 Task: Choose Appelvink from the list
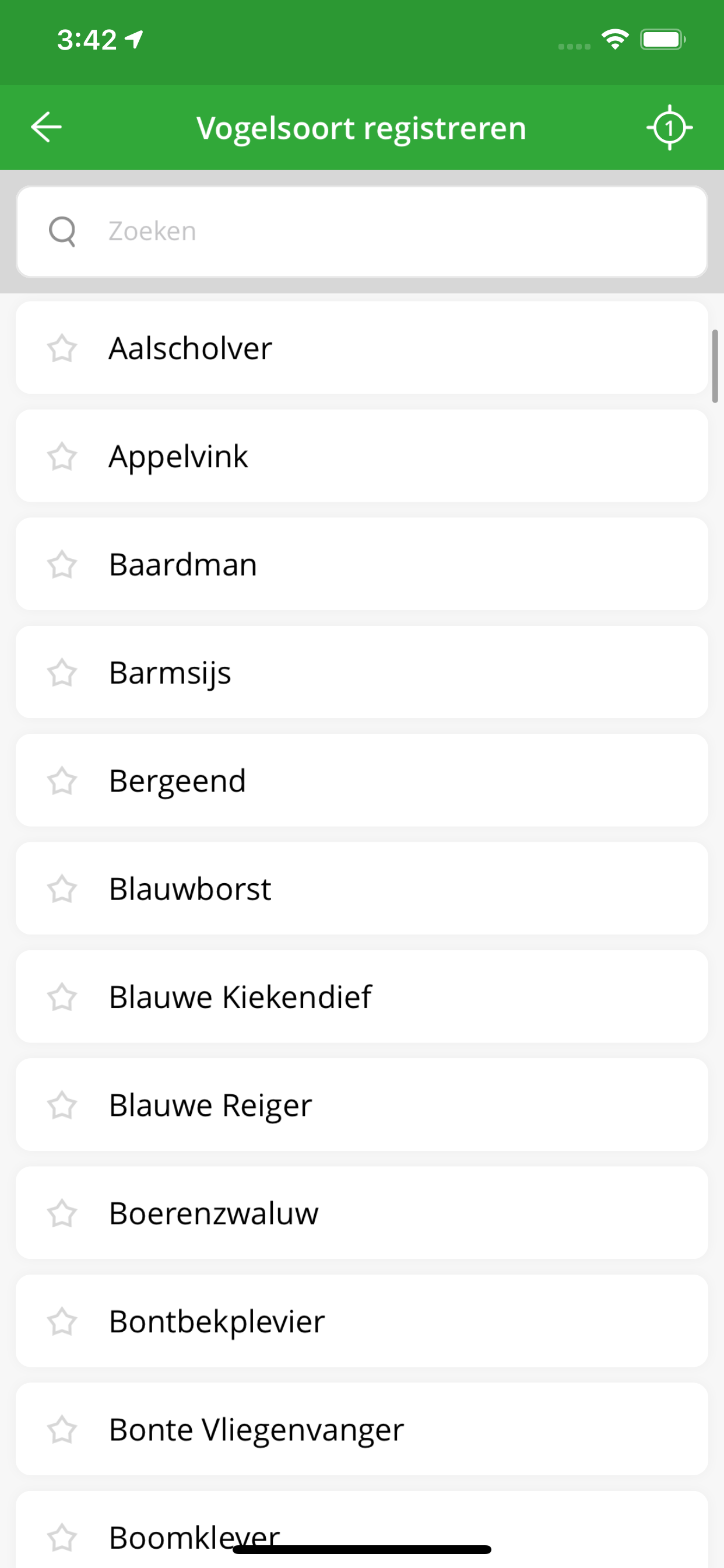coord(365,457)
